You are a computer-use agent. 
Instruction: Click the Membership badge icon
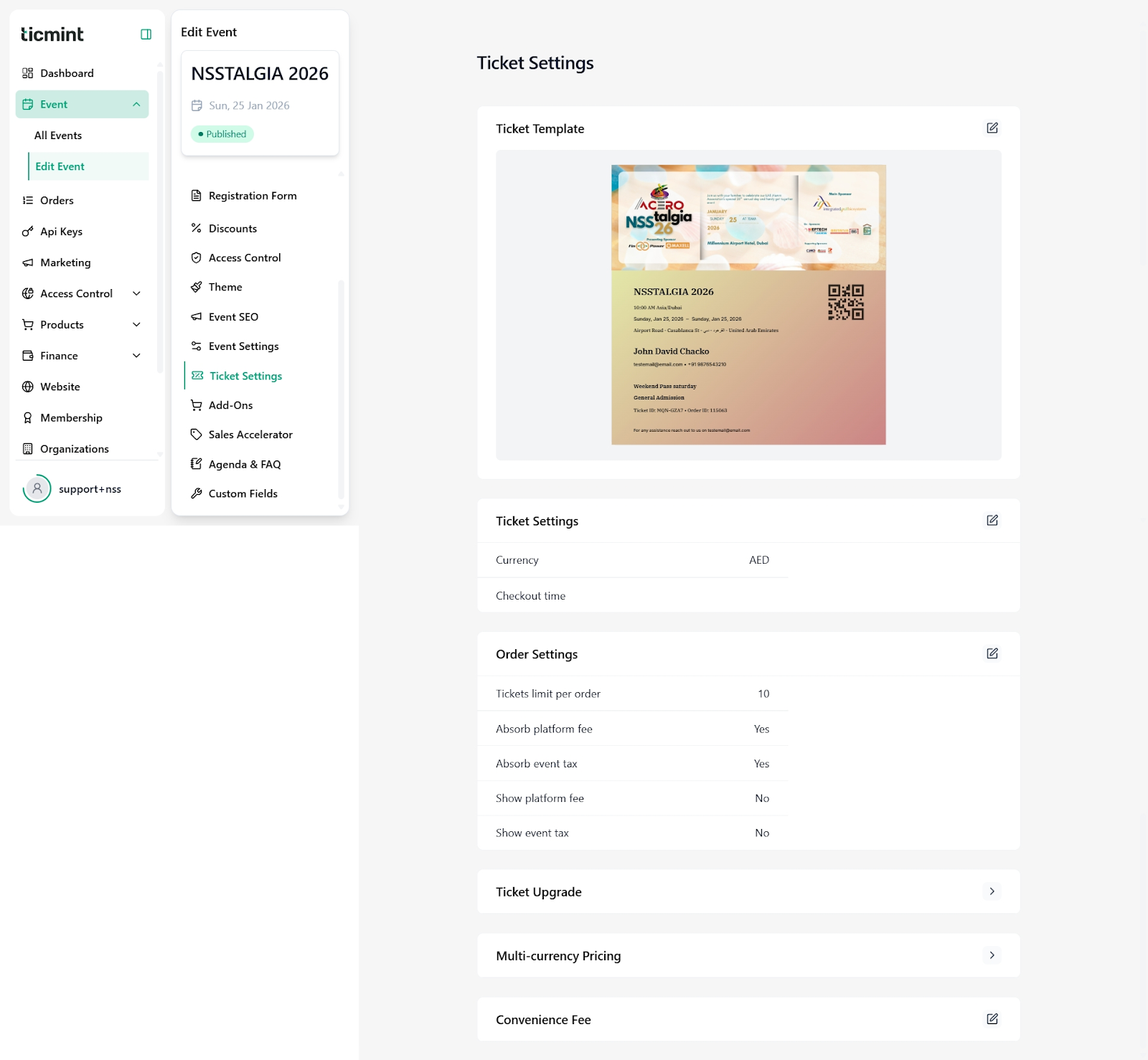28,417
